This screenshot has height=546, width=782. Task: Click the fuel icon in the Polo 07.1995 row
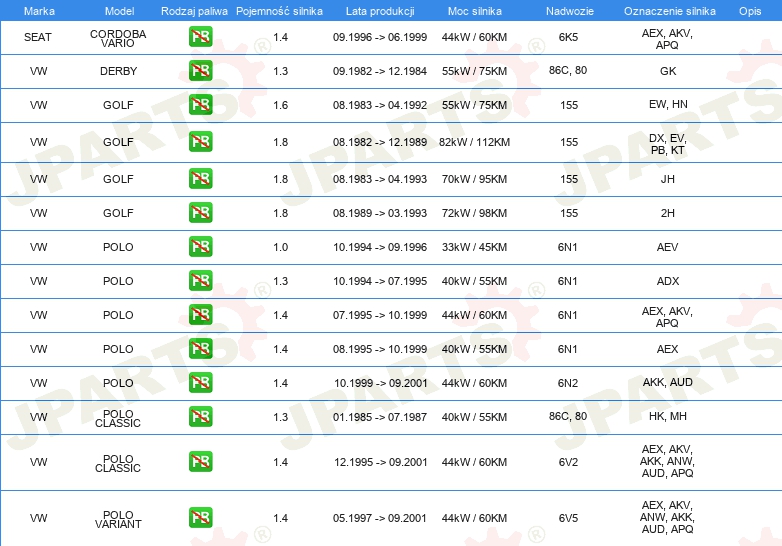200,315
